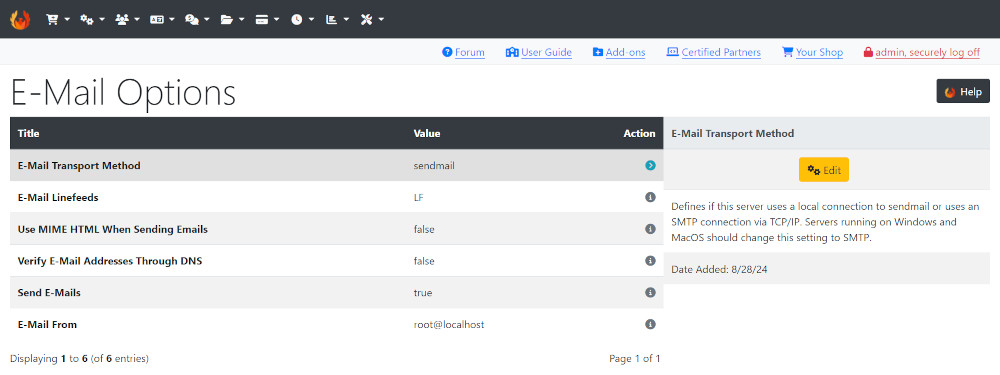Open the gears configuration menu

coord(92,19)
